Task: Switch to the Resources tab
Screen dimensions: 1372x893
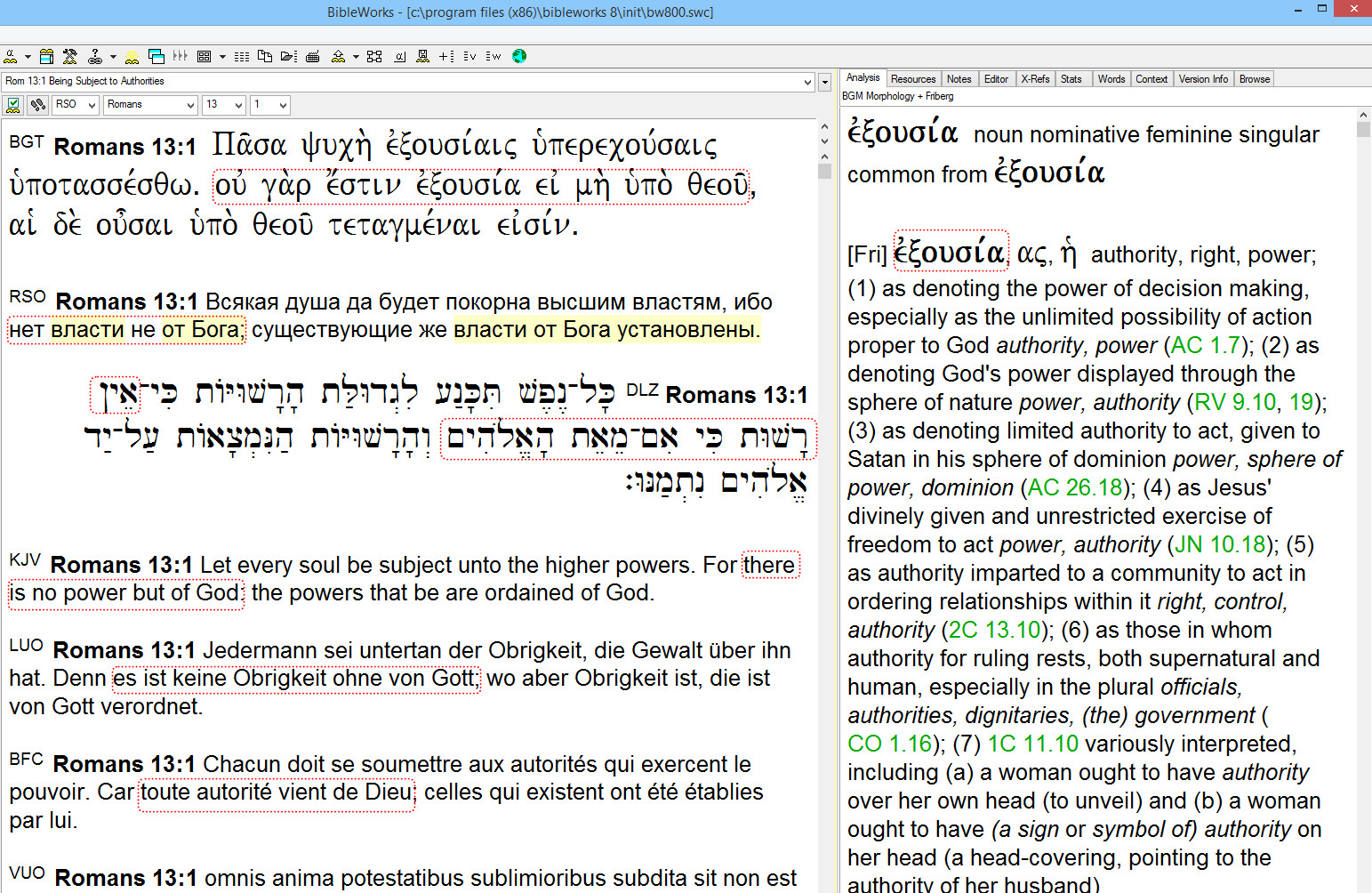Action: 913,79
